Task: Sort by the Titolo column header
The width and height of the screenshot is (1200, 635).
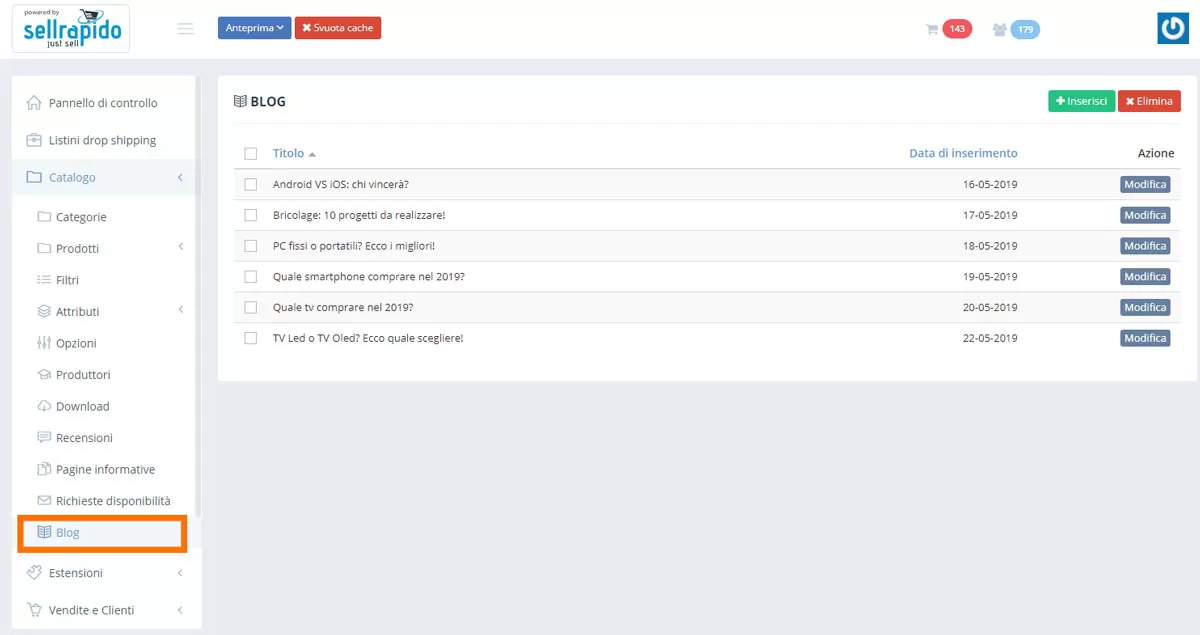Action: 287,153
